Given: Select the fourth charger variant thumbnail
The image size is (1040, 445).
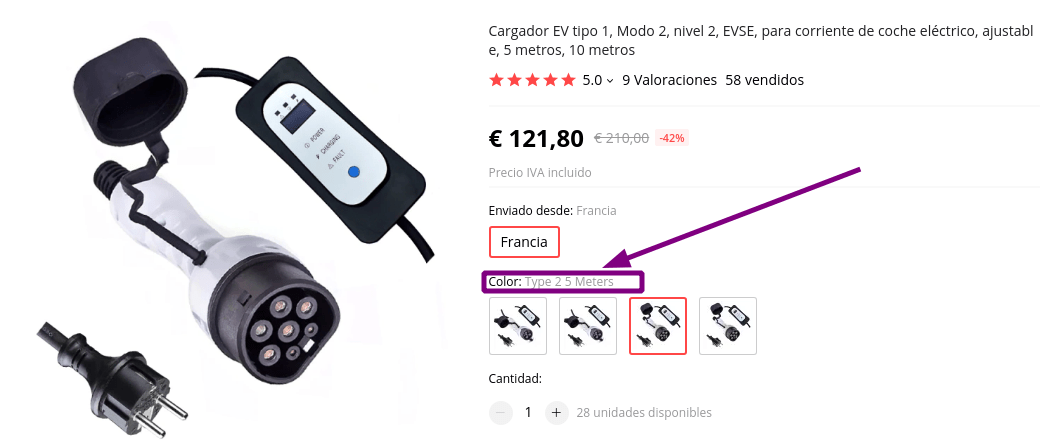Looking at the screenshot, I should 728,326.
